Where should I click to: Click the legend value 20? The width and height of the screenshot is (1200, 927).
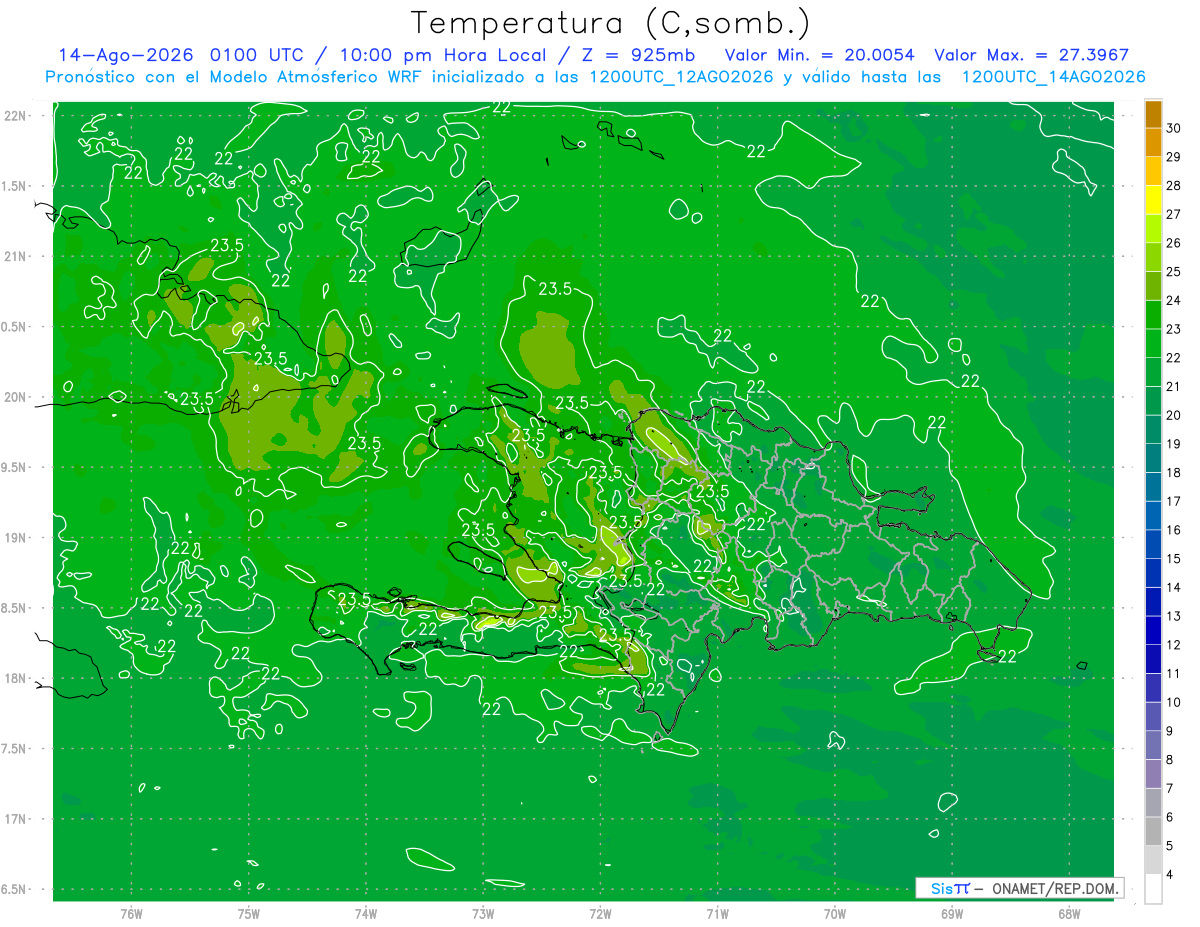[1174, 415]
